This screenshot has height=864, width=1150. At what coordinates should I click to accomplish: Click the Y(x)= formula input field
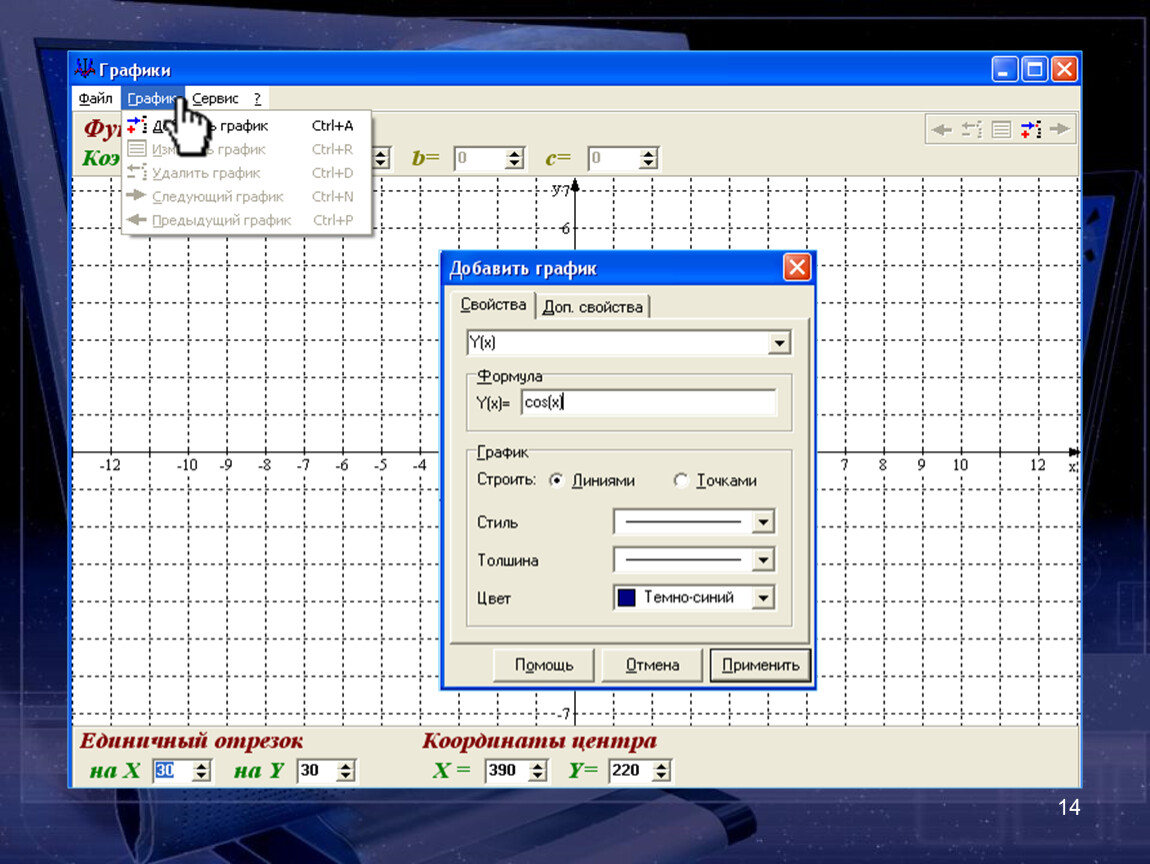647,403
